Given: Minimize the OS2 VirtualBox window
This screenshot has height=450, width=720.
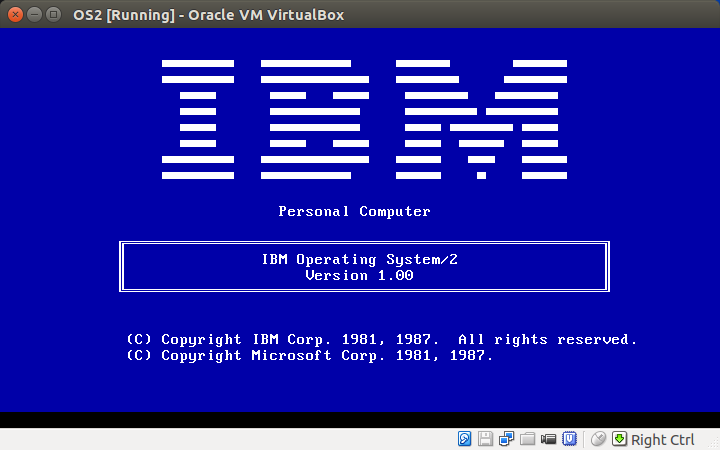Looking at the screenshot, I should [x=34, y=15].
